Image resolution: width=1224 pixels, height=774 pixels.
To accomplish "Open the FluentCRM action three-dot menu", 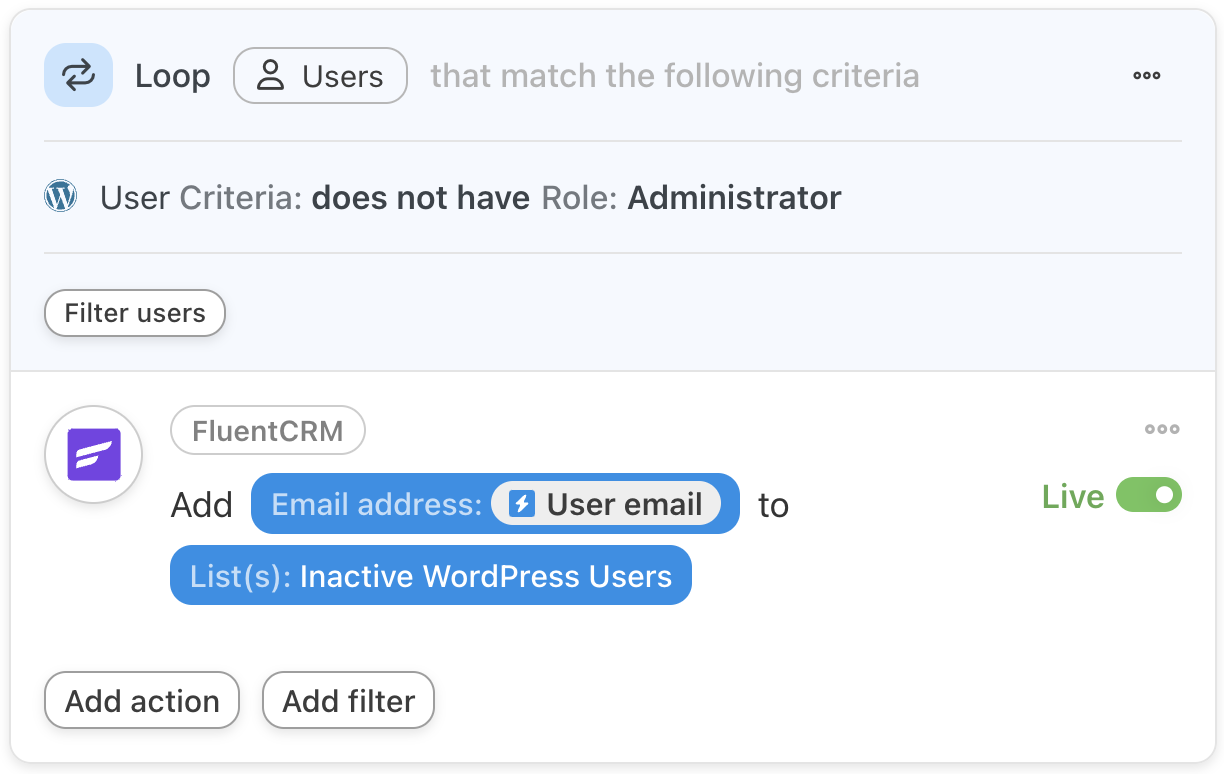I will [1162, 429].
